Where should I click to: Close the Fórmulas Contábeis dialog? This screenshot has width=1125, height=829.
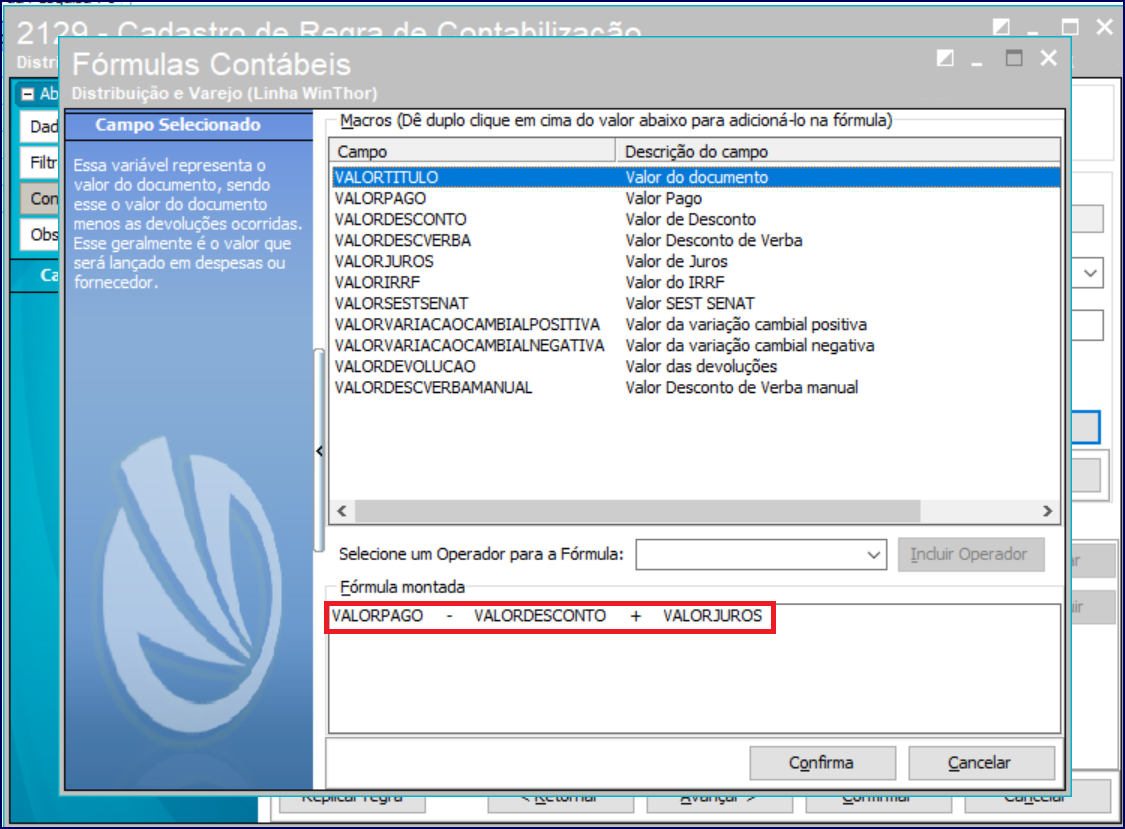1048,58
